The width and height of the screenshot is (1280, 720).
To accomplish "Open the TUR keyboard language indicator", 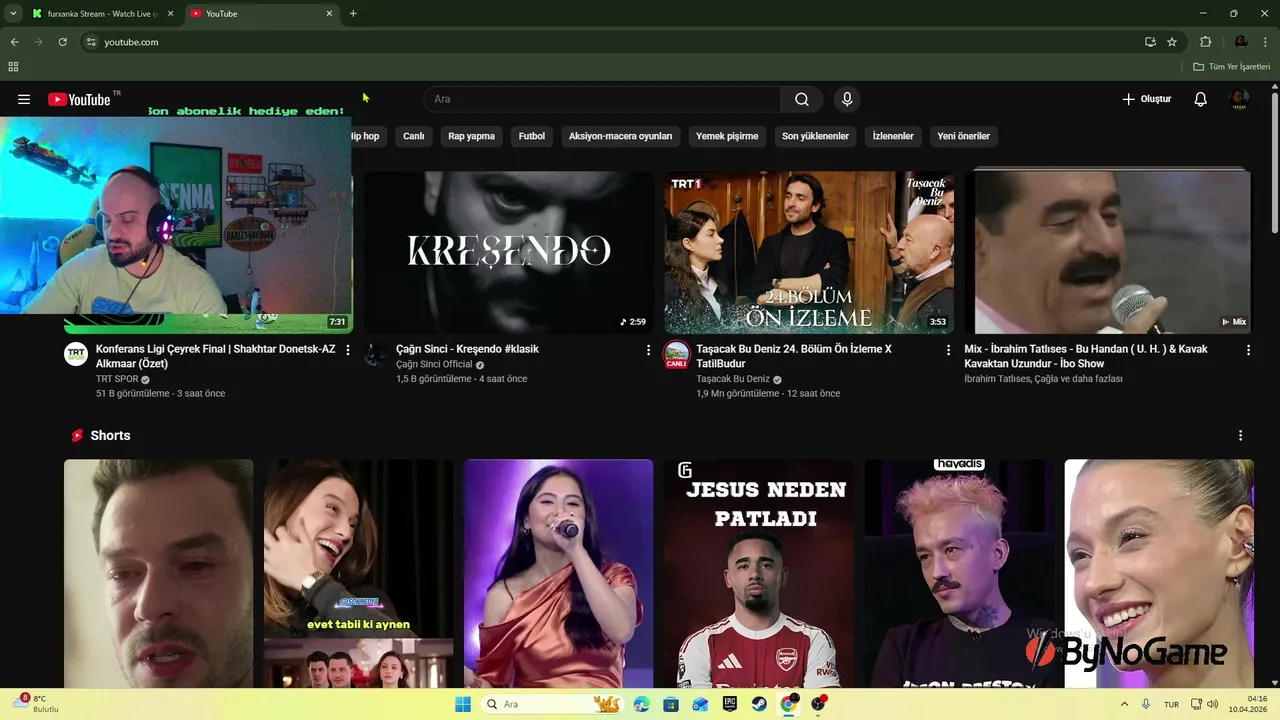I will (1171, 704).
